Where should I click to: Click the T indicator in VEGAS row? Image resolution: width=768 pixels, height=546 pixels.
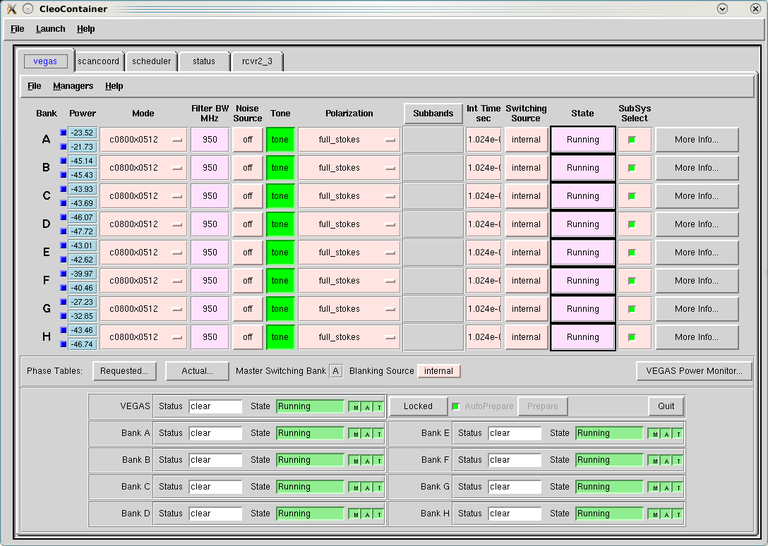379,407
